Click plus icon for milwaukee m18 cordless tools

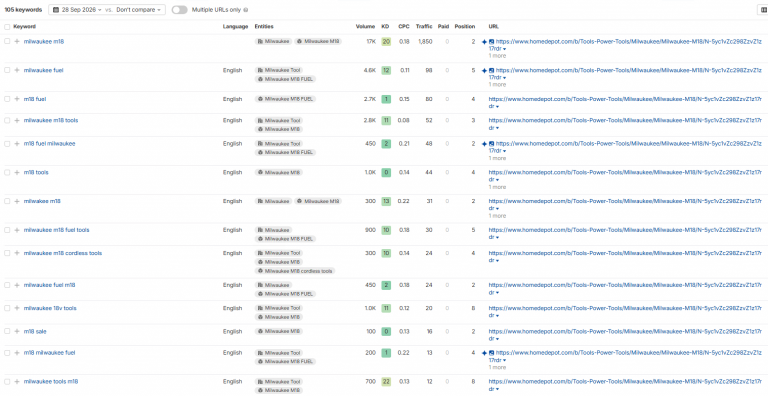[x=17, y=253]
